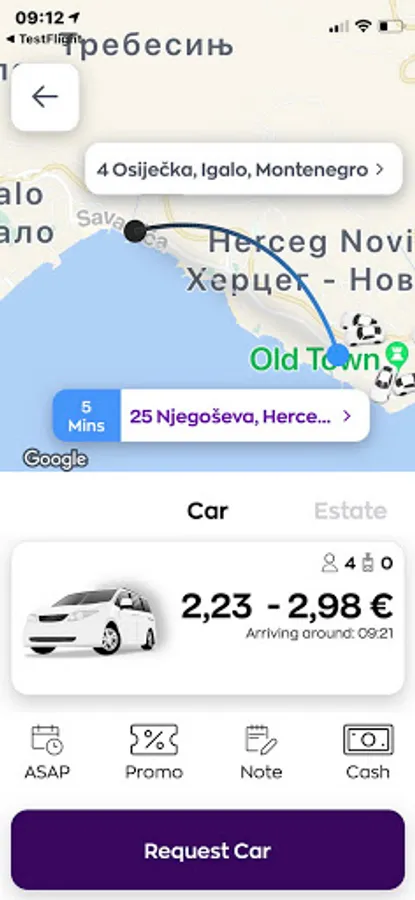This screenshot has width=415, height=900.
Task: Tap the Request Car button
Action: (208, 850)
